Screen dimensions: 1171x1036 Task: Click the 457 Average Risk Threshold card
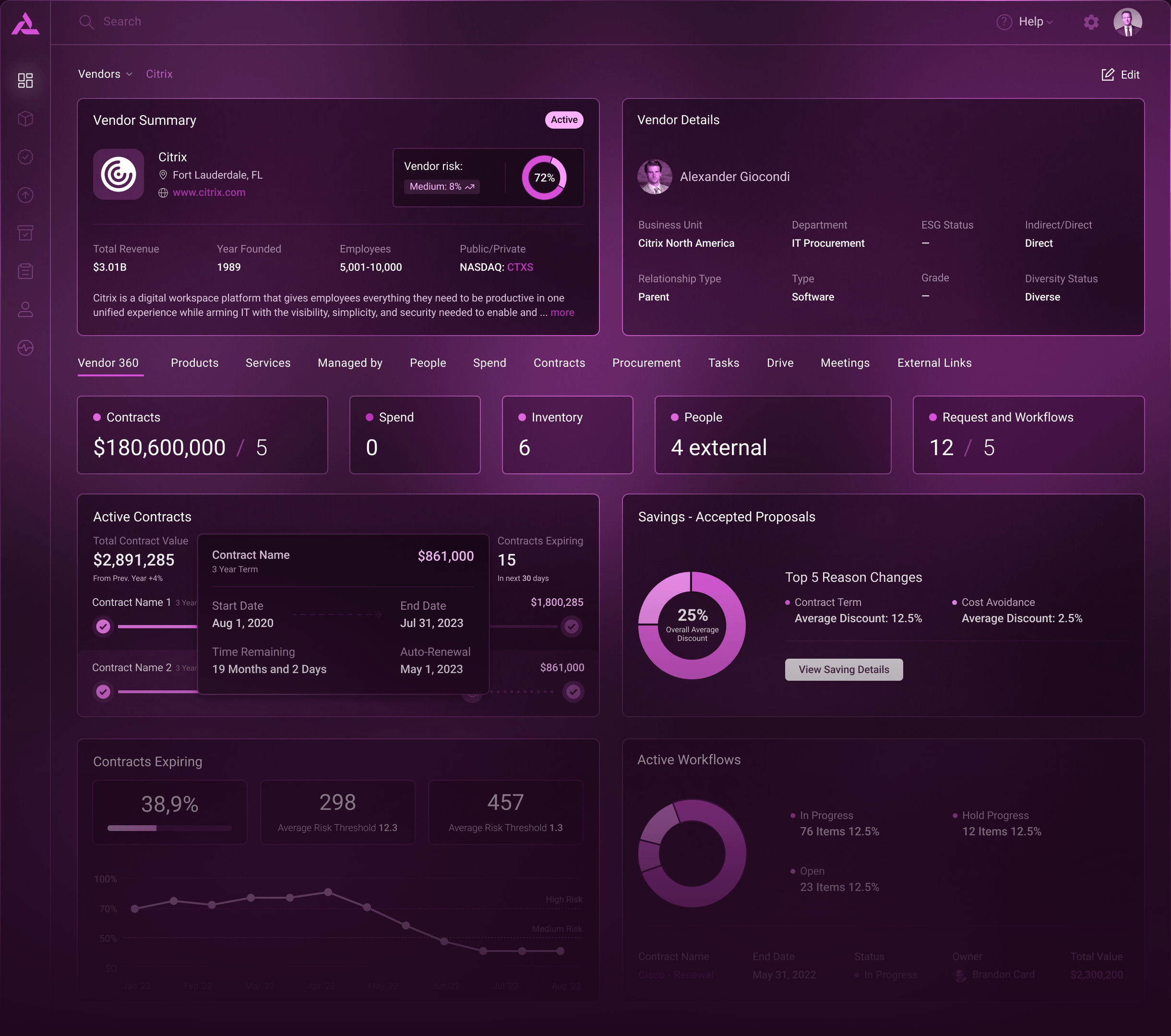point(505,812)
